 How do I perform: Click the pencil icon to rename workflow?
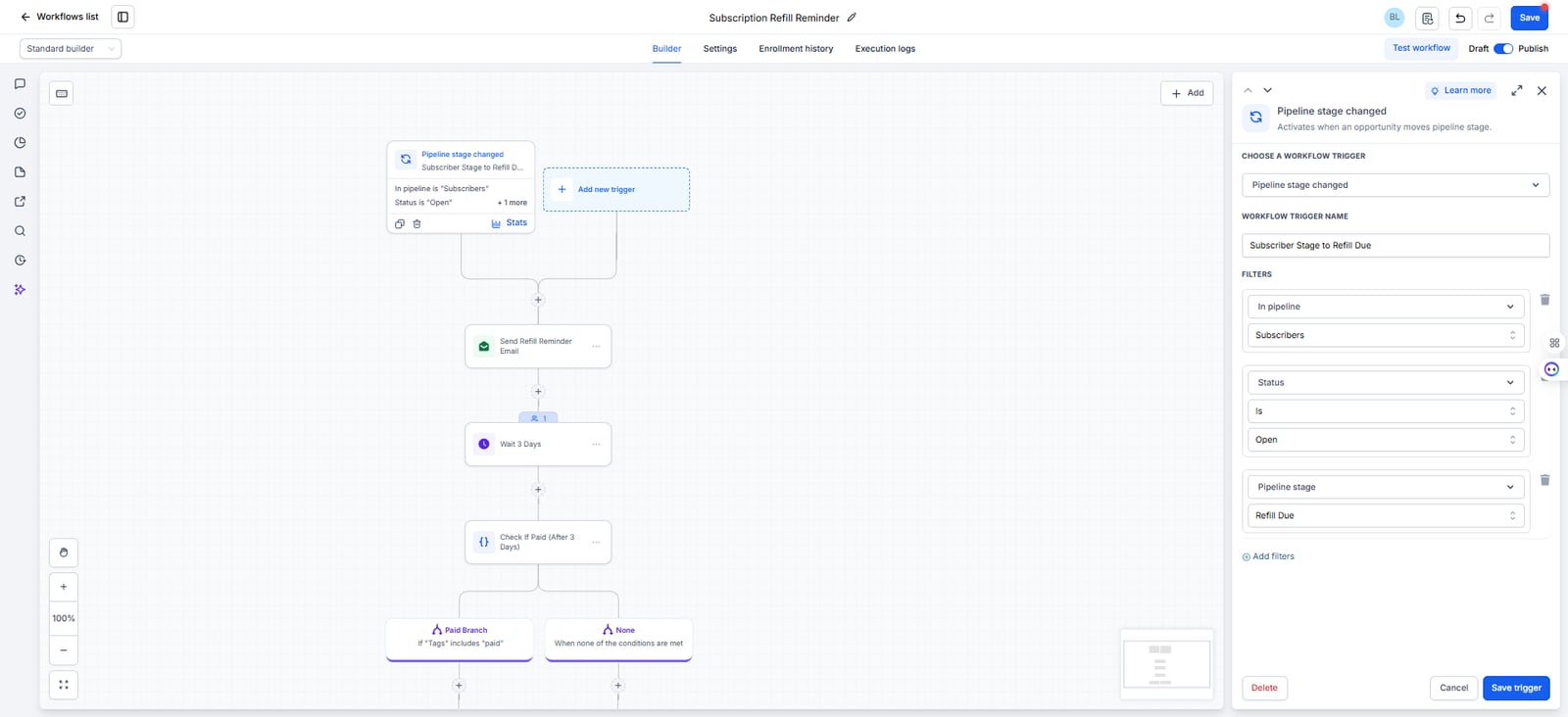pyautogui.click(x=852, y=18)
